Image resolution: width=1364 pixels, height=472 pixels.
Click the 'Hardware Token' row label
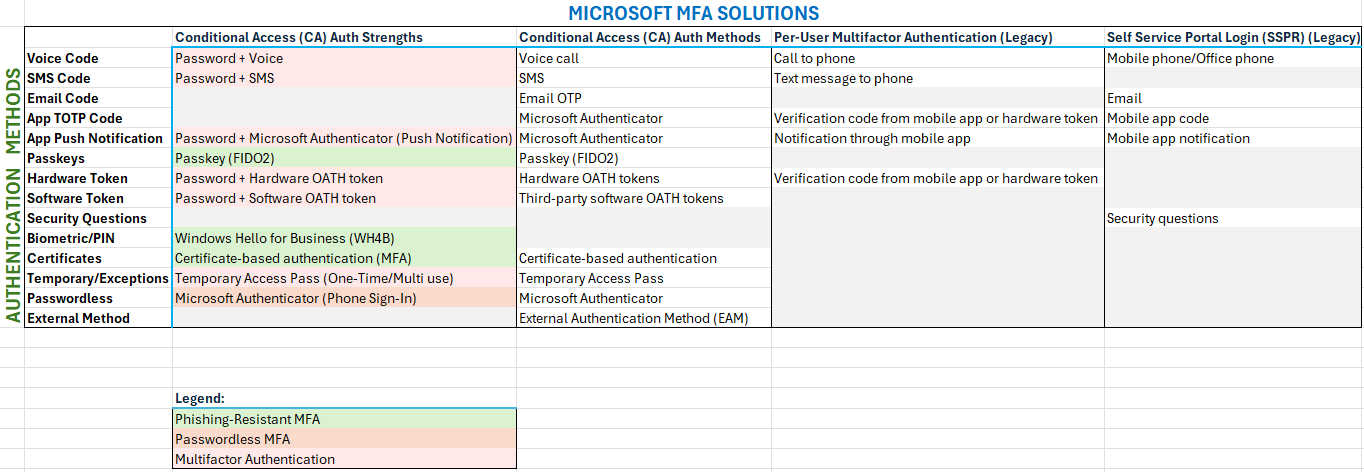click(x=98, y=178)
